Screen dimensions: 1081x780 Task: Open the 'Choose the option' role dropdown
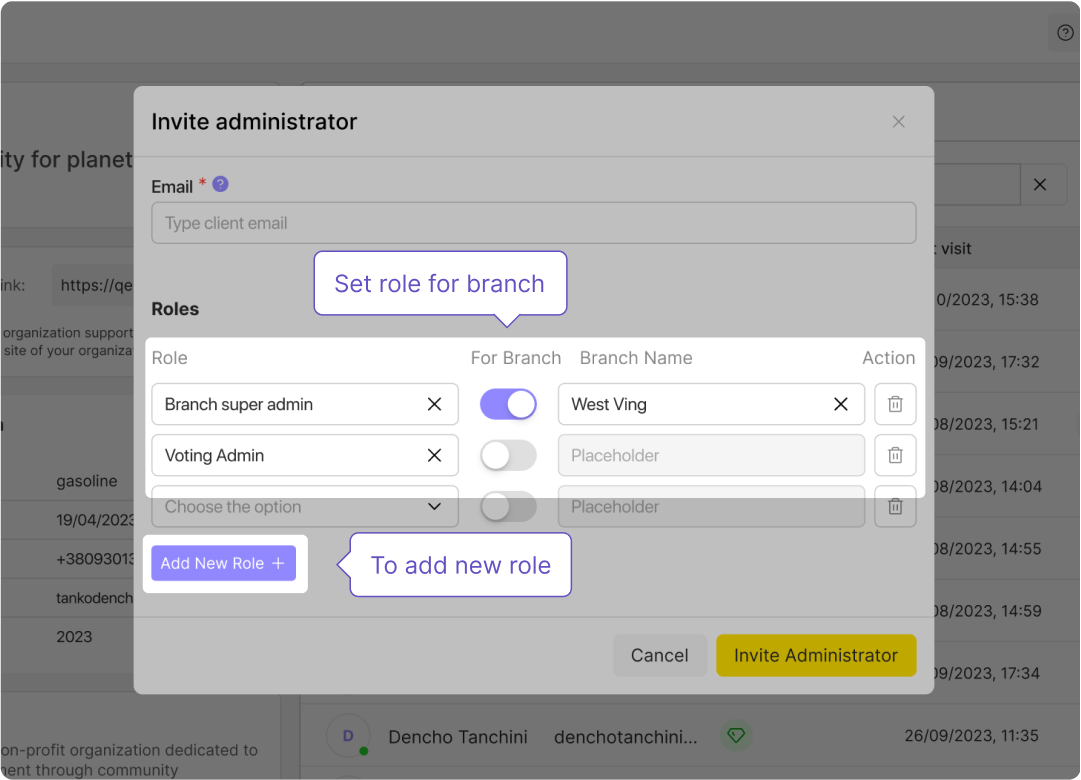[304, 507]
